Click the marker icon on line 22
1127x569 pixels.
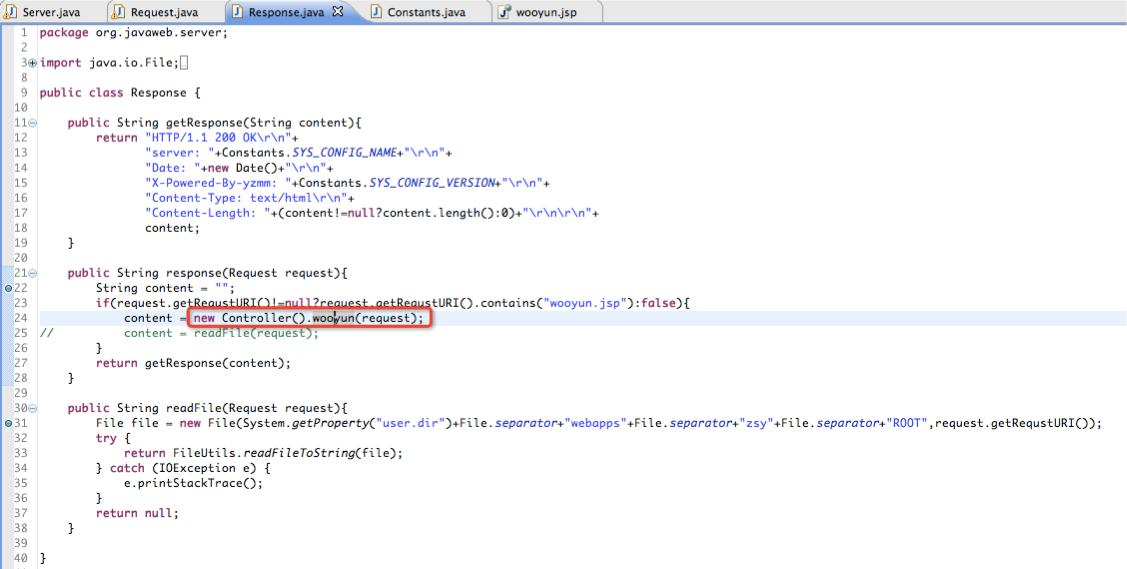pos(8,288)
